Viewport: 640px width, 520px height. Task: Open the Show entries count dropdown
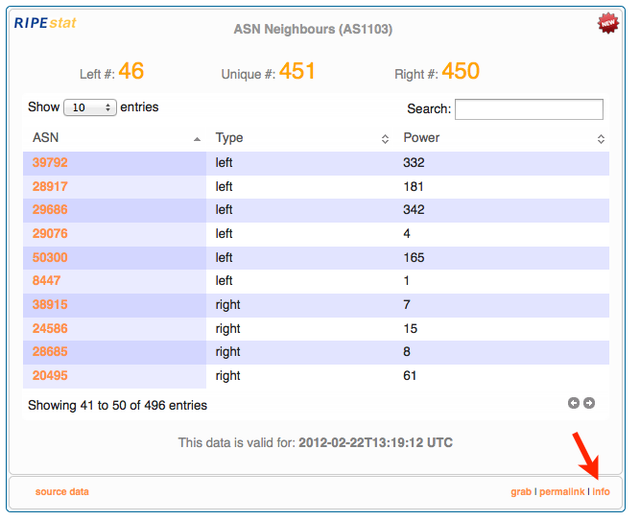click(90, 107)
